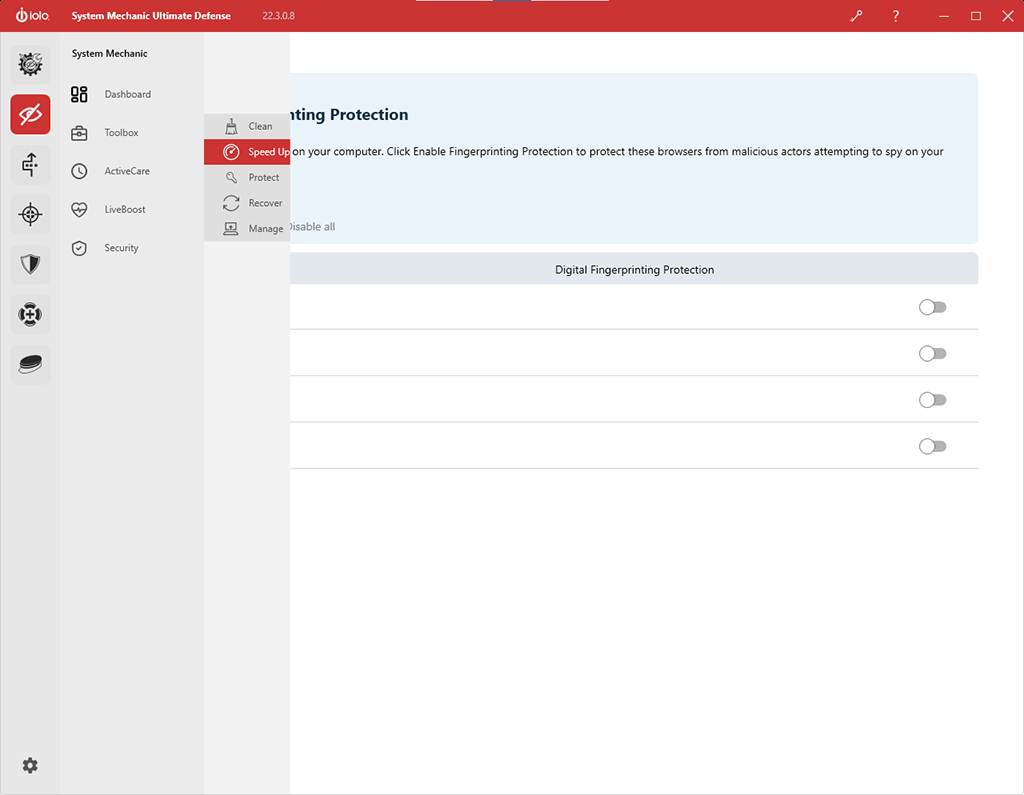Open help question mark icon
The image size is (1024, 795).
[x=895, y=16]
